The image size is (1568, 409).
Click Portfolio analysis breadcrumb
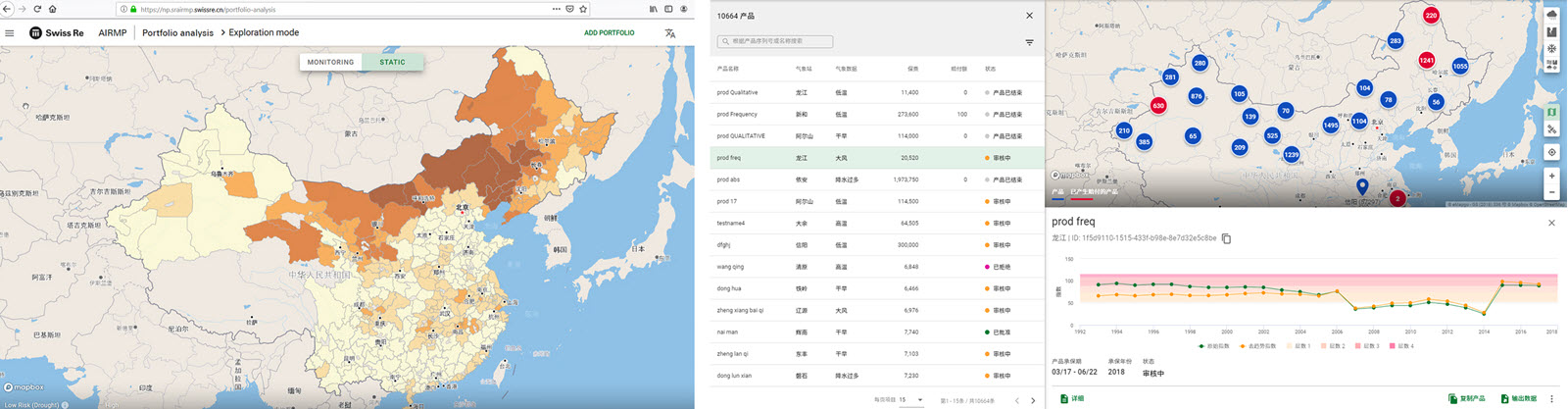(x=177, y=33)
